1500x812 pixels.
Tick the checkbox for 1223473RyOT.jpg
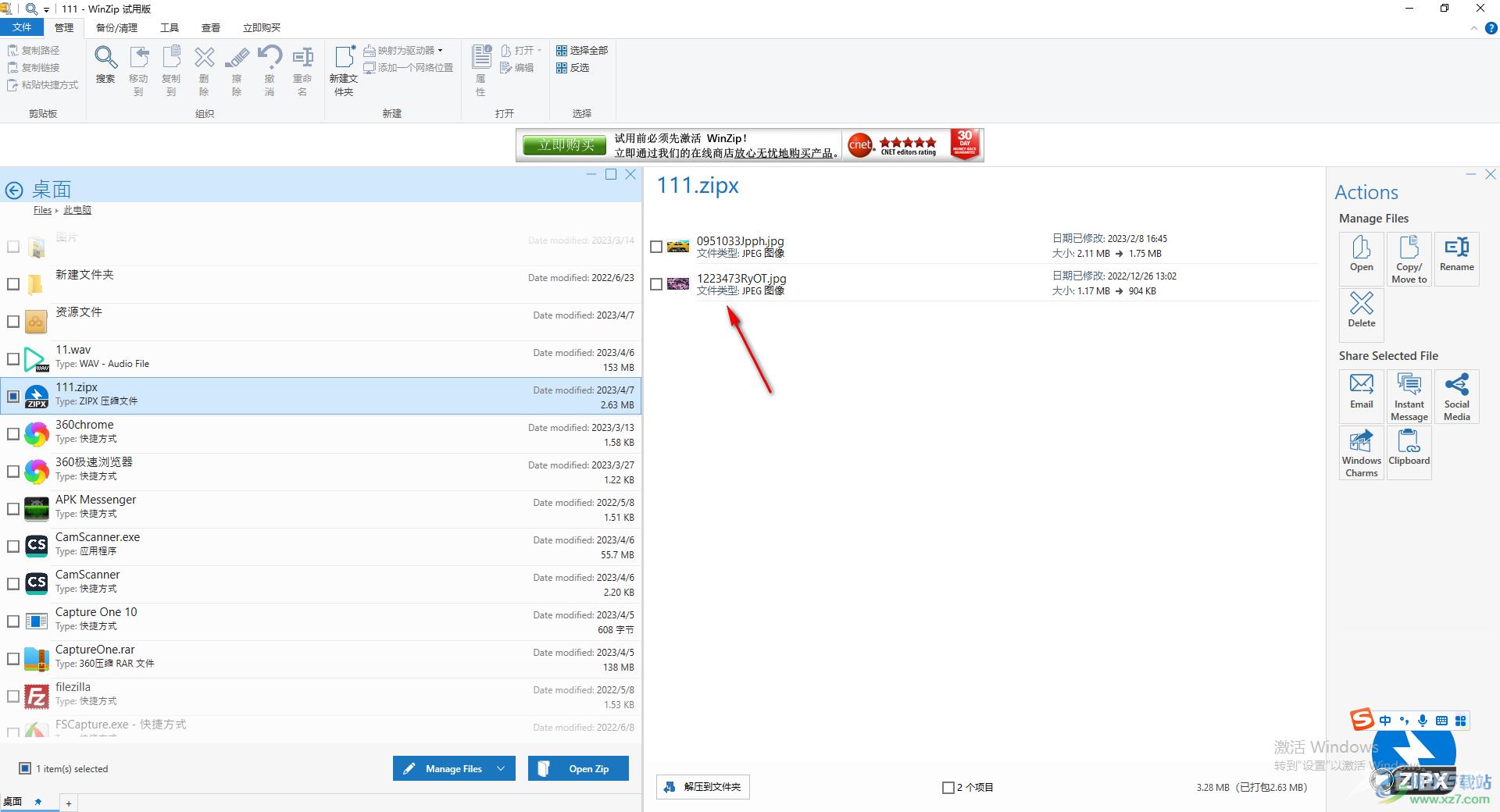(656, 284)
